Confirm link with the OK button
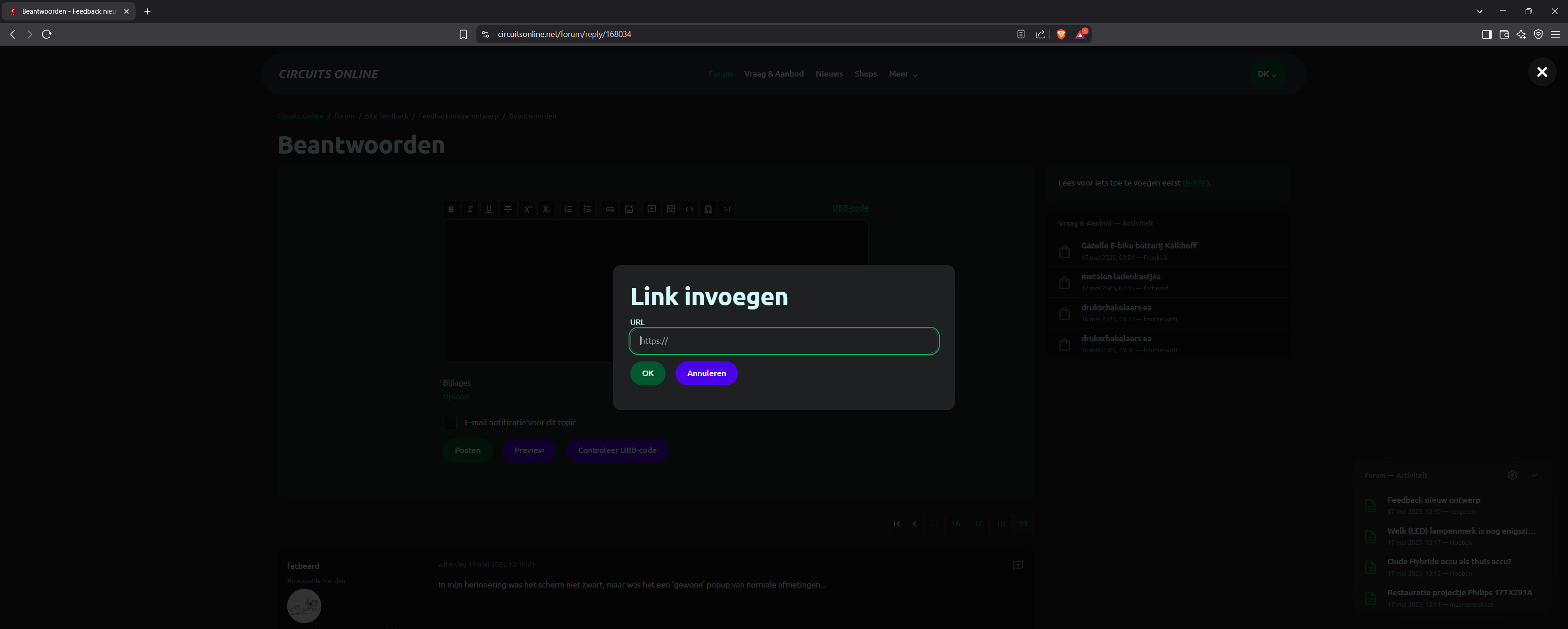Viewport: 1568px width, 629px height. pyautogui.click(x=648, y=373)
